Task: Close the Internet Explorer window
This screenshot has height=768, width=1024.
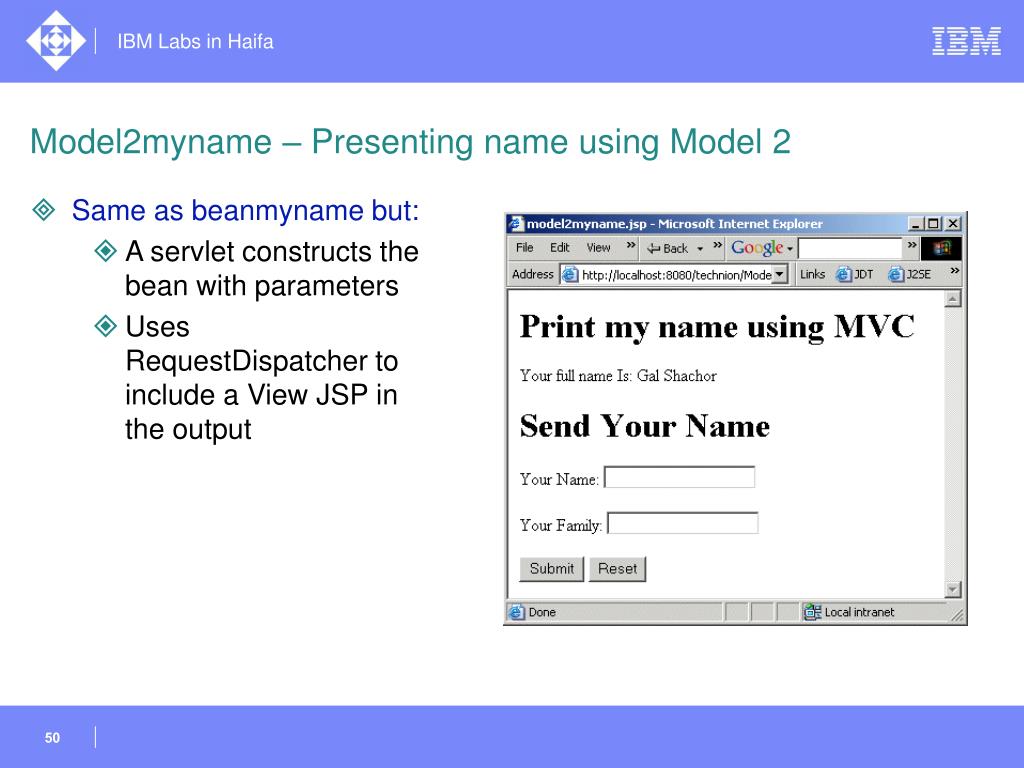Action: pos(953,223)
